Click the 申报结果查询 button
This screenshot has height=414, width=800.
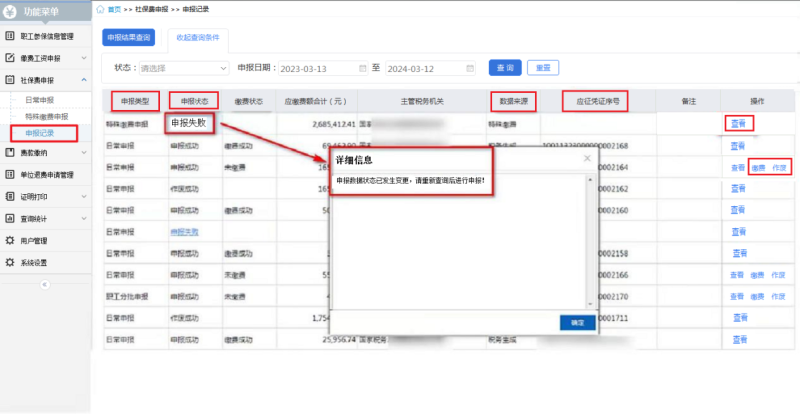tap(129, 37)
